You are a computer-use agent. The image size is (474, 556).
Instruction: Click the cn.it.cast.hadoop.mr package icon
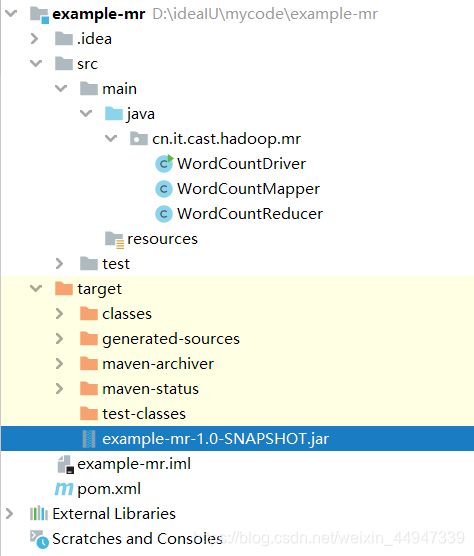pyautogui.click(x=139, y=139)
